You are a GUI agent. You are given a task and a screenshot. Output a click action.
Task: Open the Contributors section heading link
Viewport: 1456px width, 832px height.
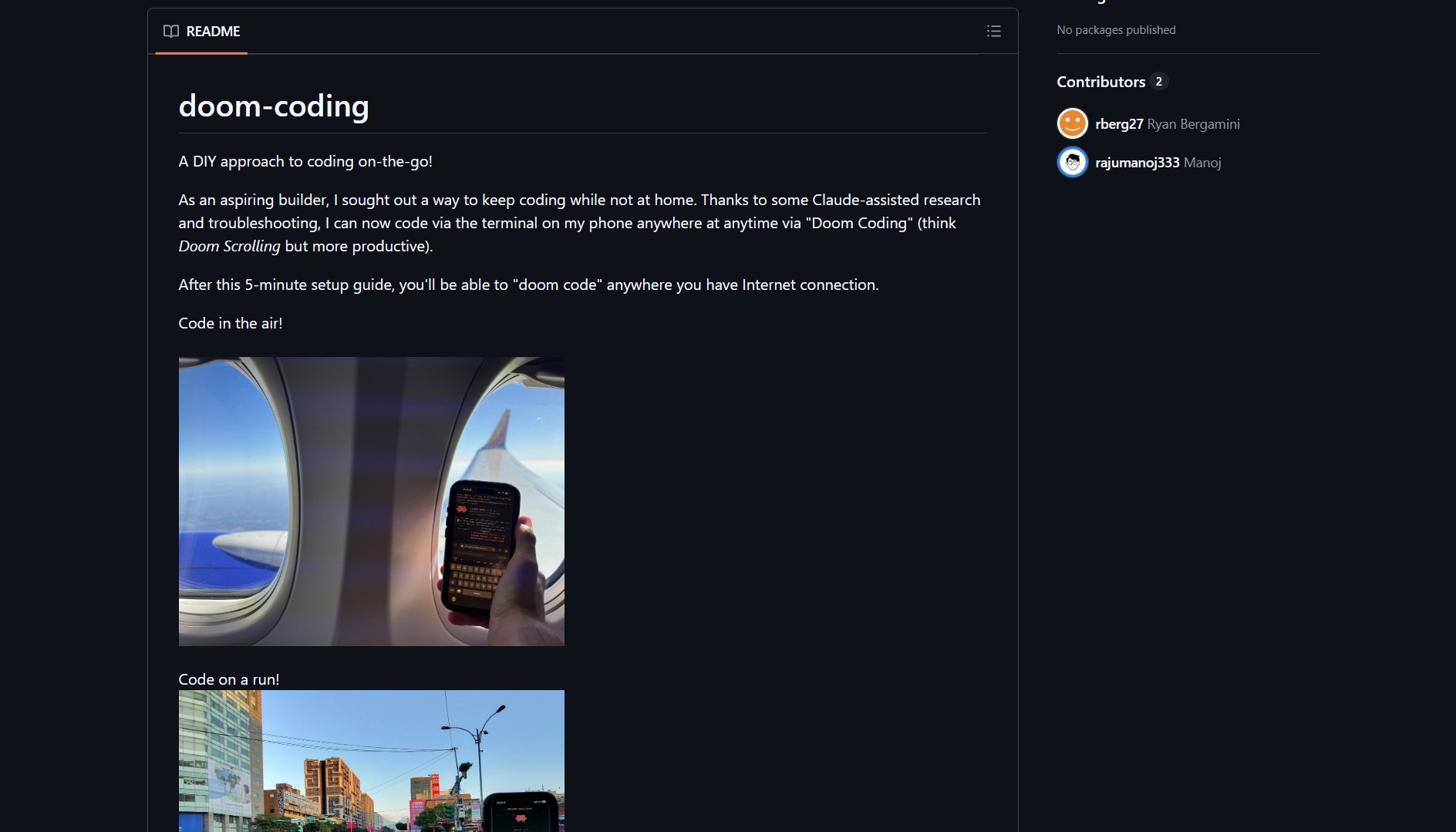[x=1100, y=82]
